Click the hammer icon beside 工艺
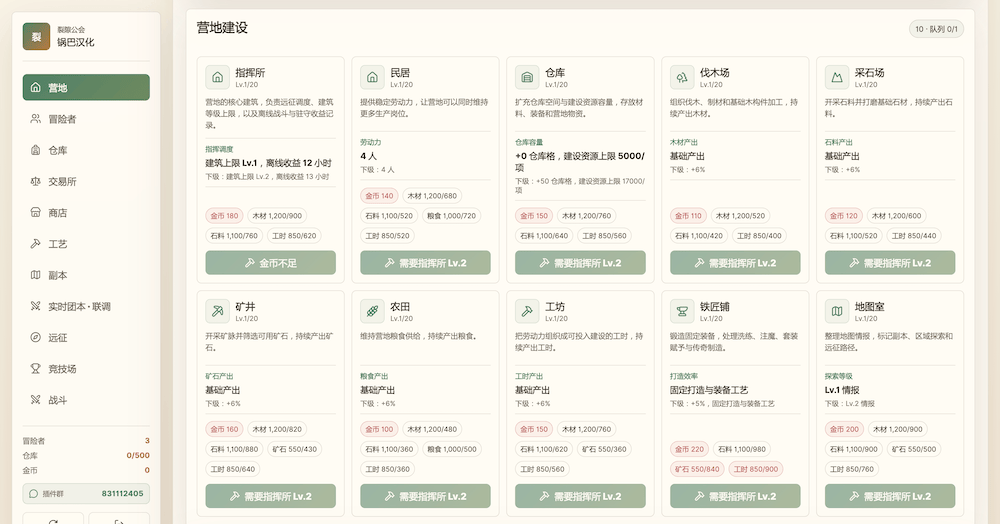This screenshot has height=524, width=1000. coord(36,244)
